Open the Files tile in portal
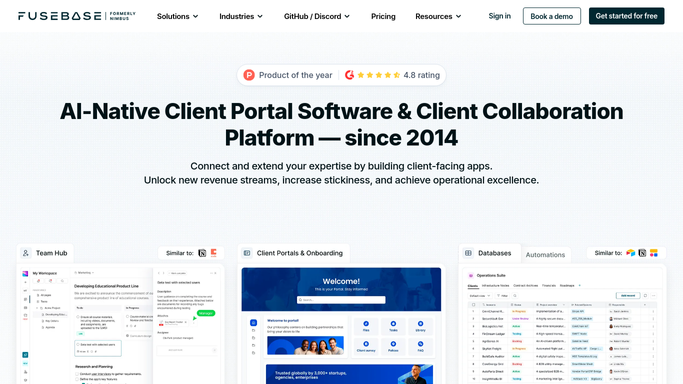 [366, 326]
